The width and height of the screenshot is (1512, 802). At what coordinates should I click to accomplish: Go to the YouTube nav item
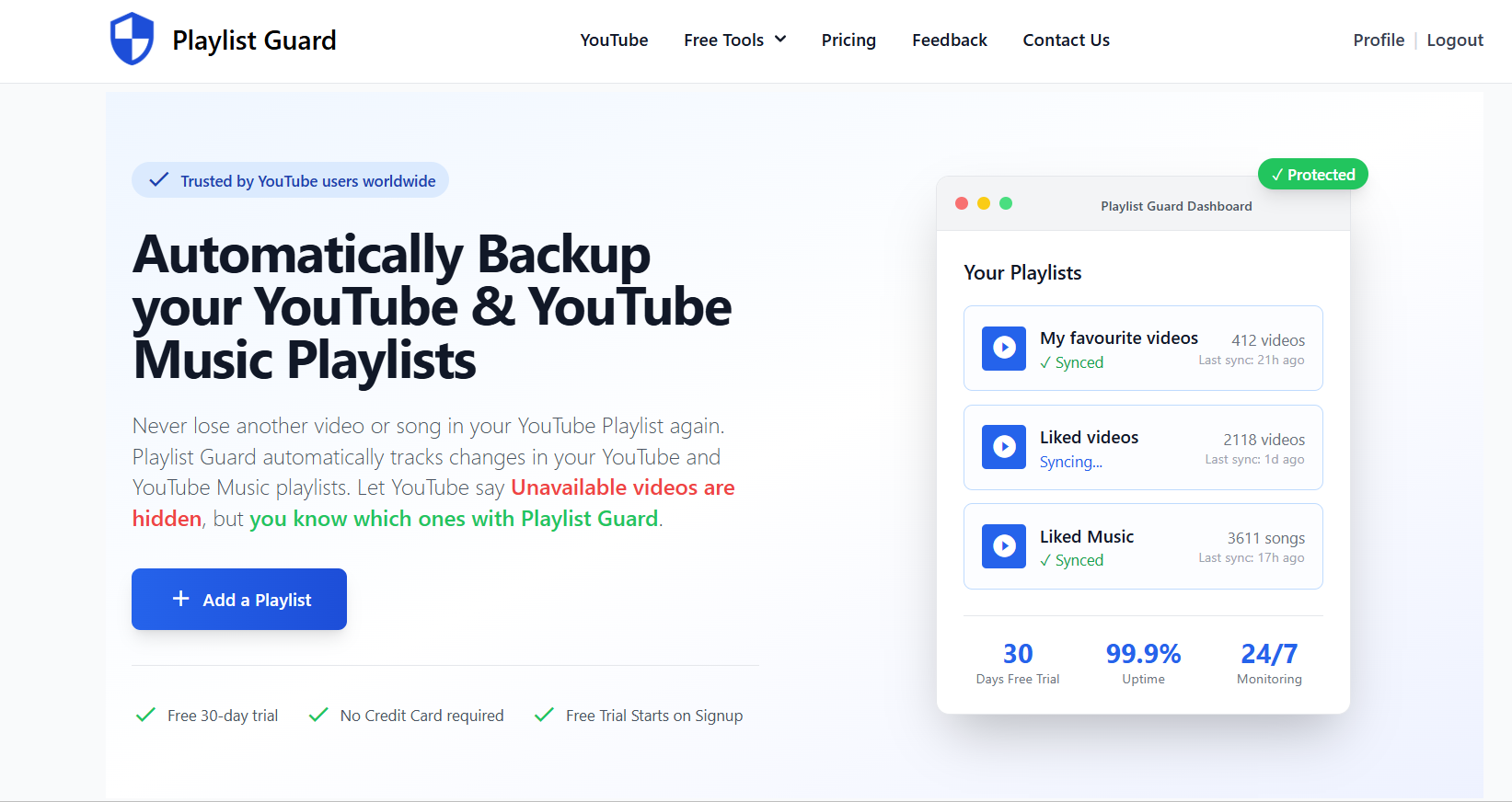[x=614, y=40]
